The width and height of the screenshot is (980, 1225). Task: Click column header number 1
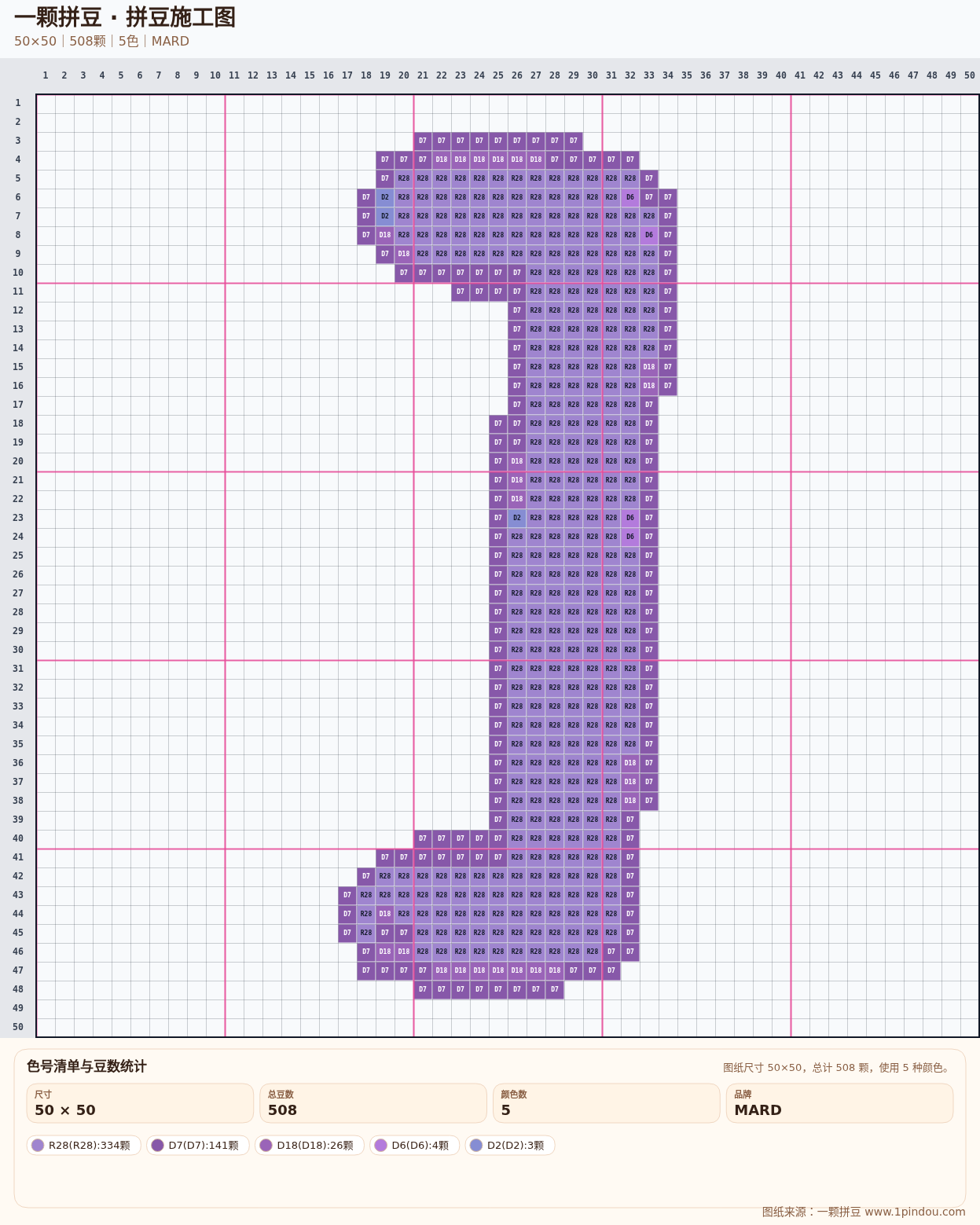[46, 75]
